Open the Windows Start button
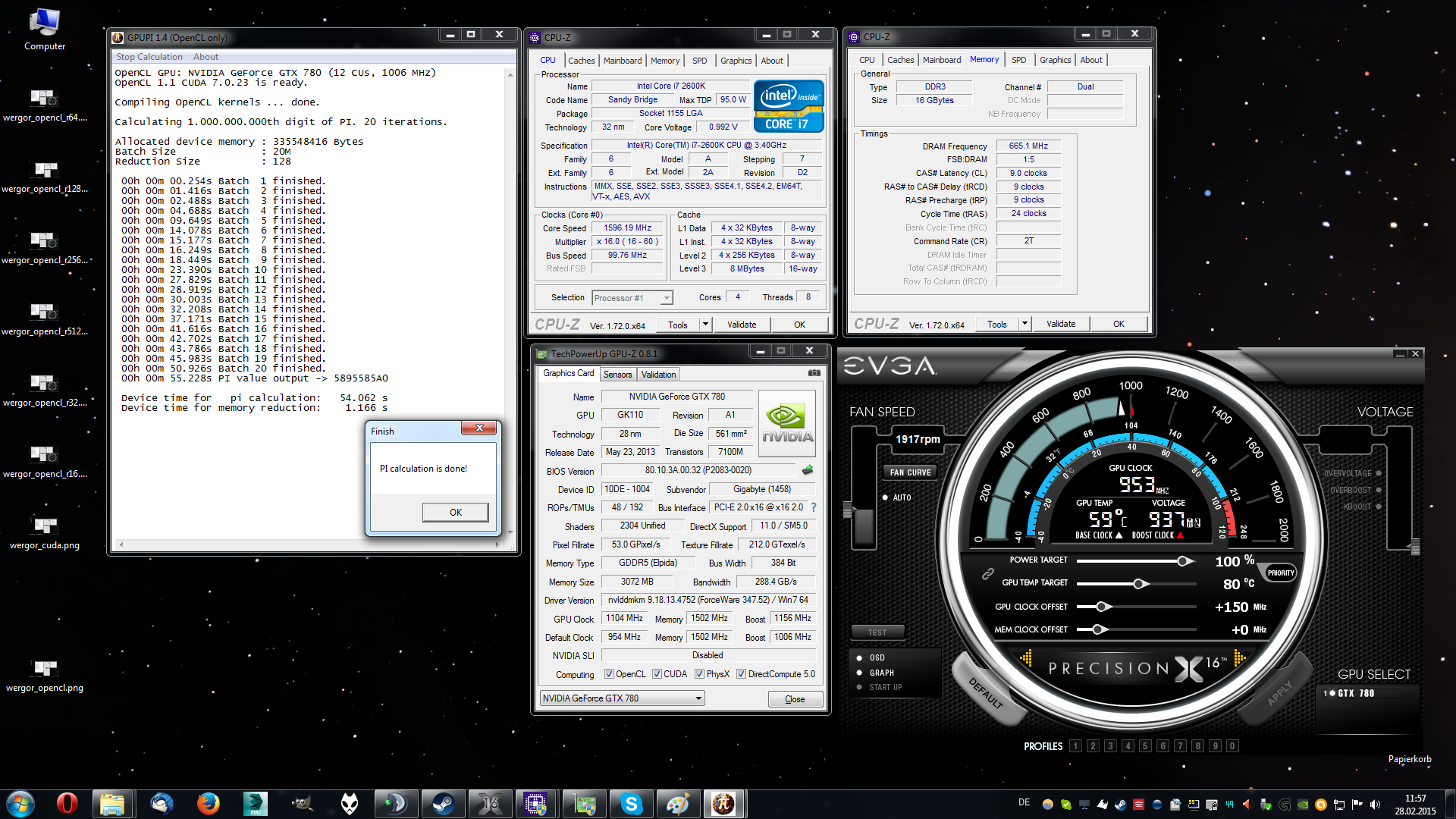This screenshot has width=1456, height=819. click(x=20, y=804)
